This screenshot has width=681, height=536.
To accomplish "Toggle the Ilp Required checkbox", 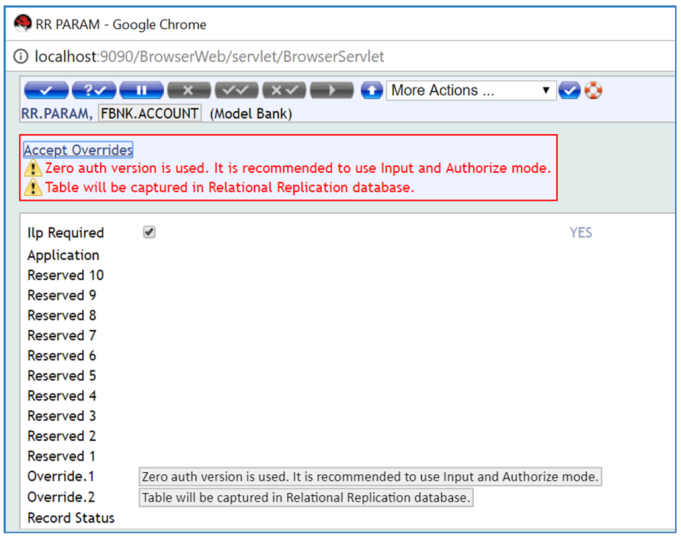I will [149, 232].
